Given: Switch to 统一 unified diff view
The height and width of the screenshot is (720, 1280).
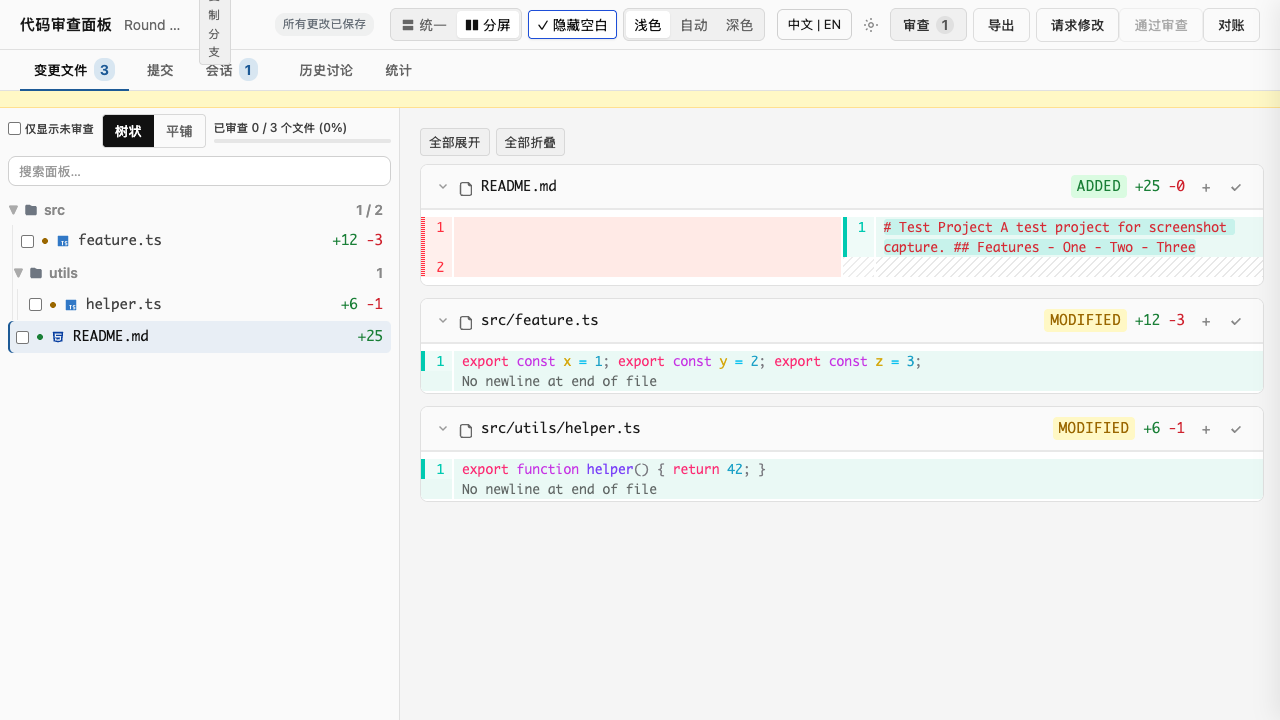Looking at the screenshot, I should pyautogui.click(x=423, y=25).
